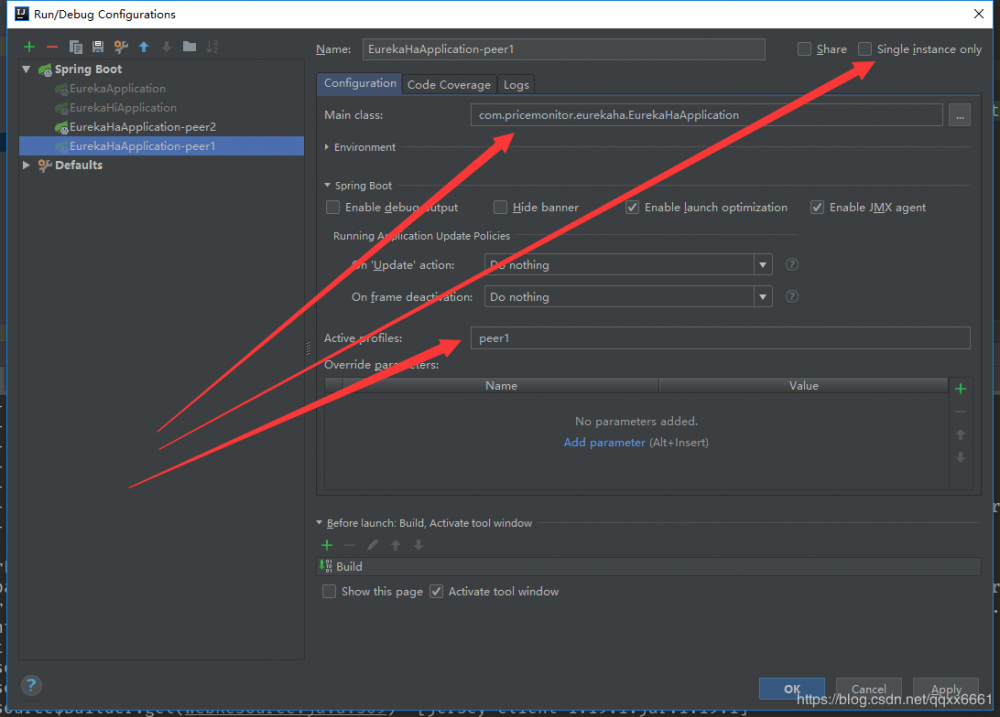Enable Single instance only checkbox
The image size is (1000, 717).
point(865,49)
